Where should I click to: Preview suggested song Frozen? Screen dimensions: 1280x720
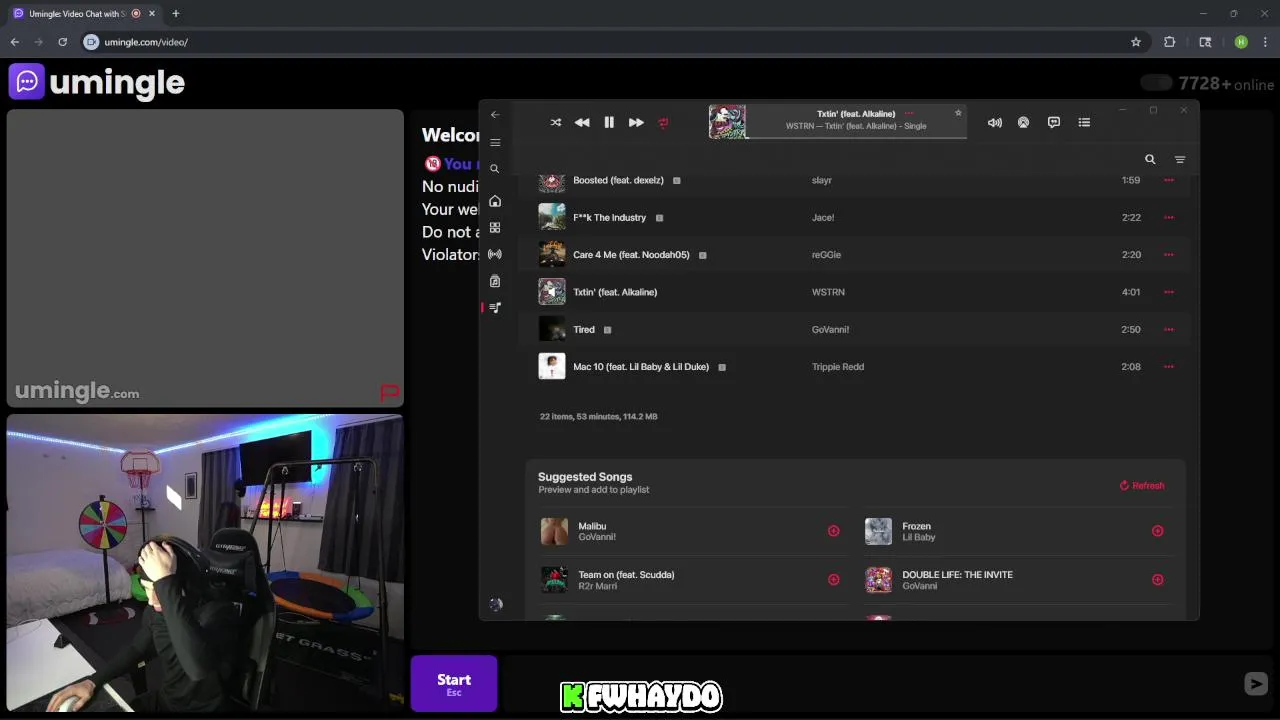tap(878, 531)
